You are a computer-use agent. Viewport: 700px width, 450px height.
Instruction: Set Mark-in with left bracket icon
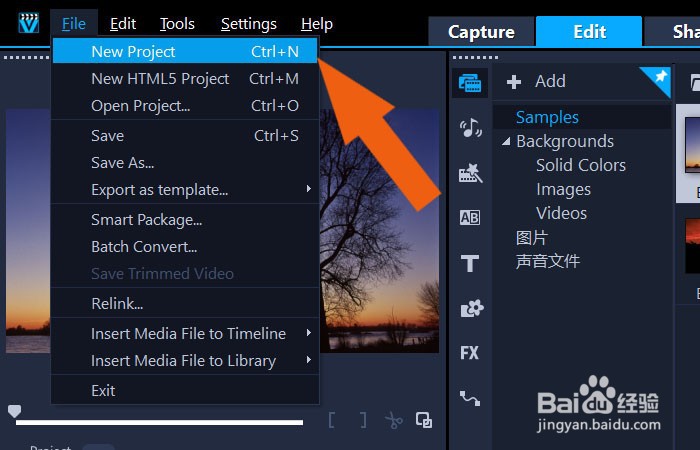click(x=332, y=420)
